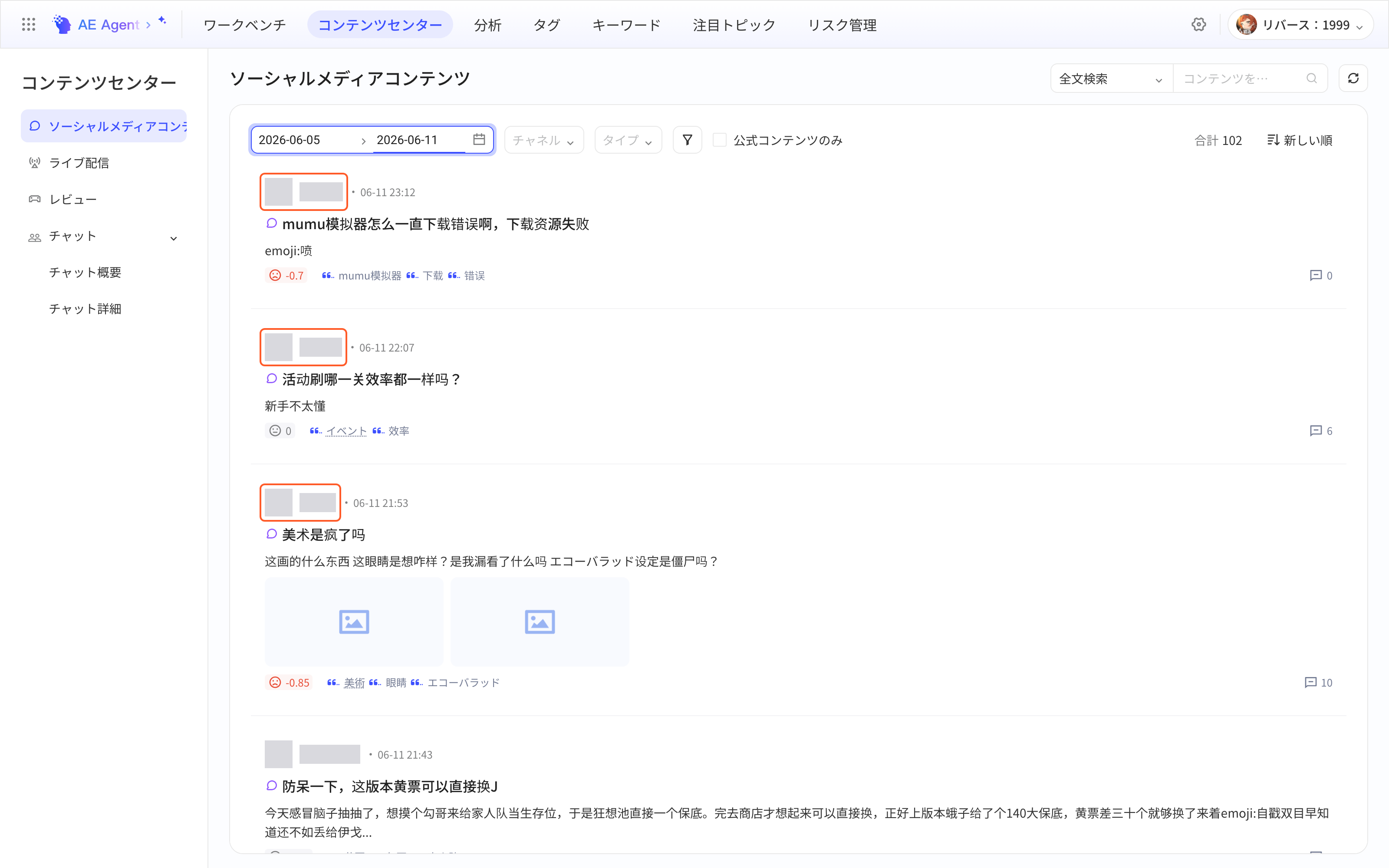Collapse the チャット sidebar group
Screen dimensions: 1389x868
(173, 238)
